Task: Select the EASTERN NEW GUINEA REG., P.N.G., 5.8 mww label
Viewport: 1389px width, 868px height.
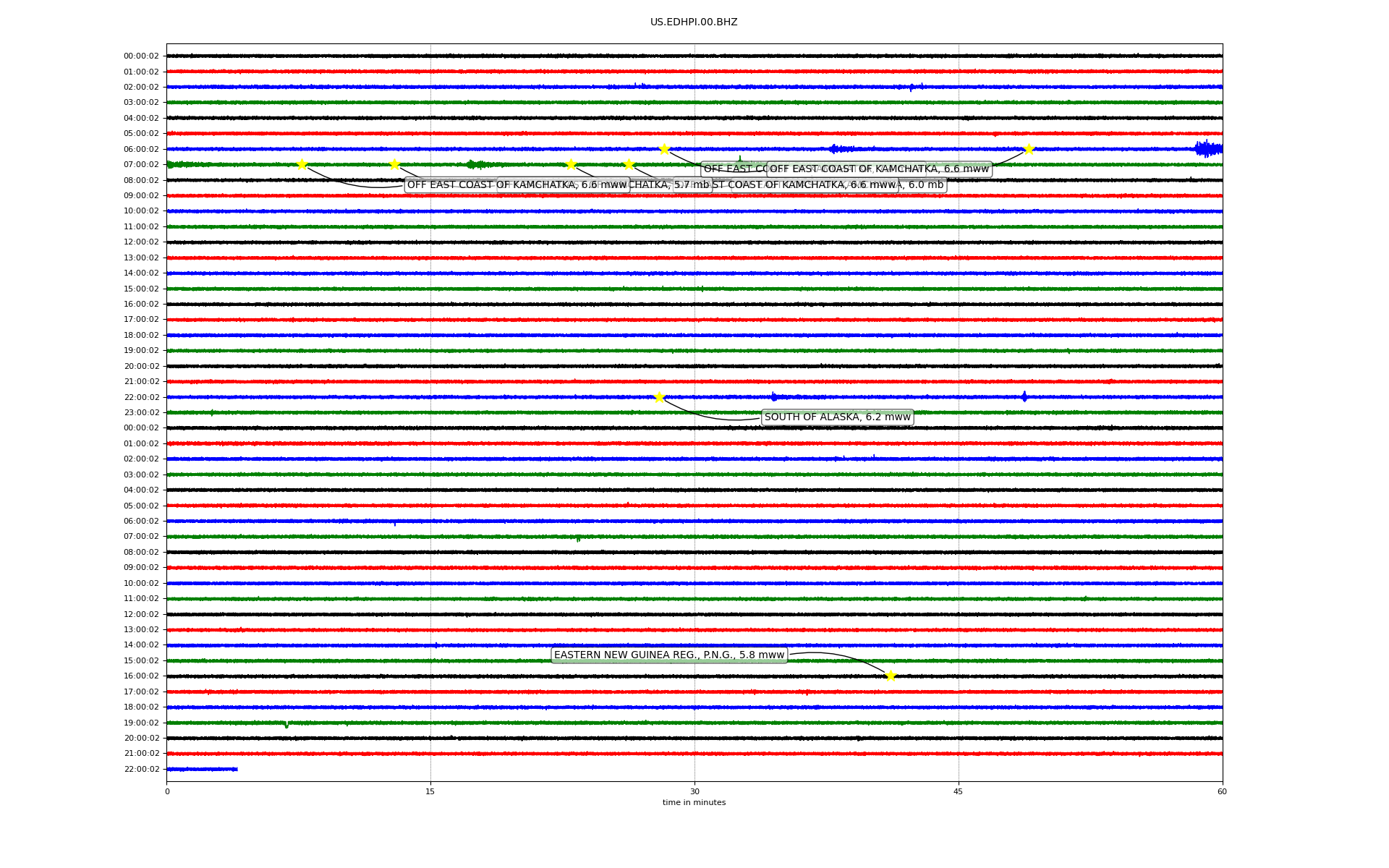Action: 669,655
